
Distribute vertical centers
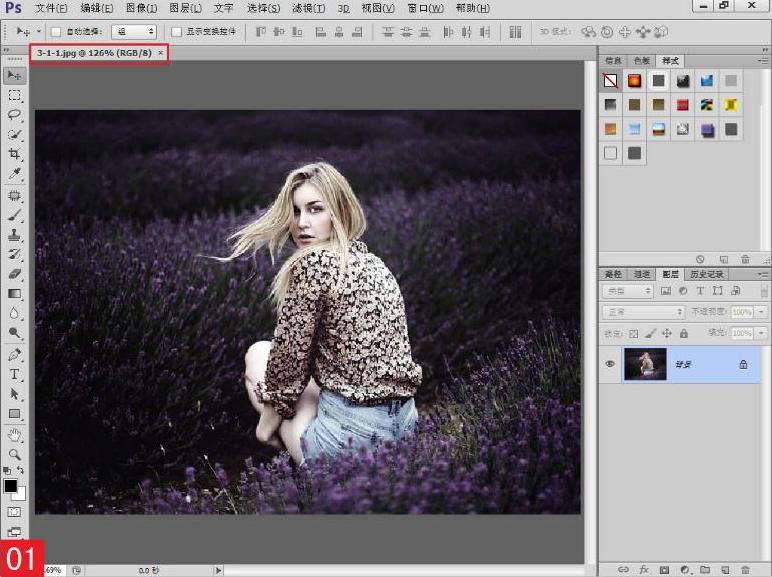click(x=406, y=32)
